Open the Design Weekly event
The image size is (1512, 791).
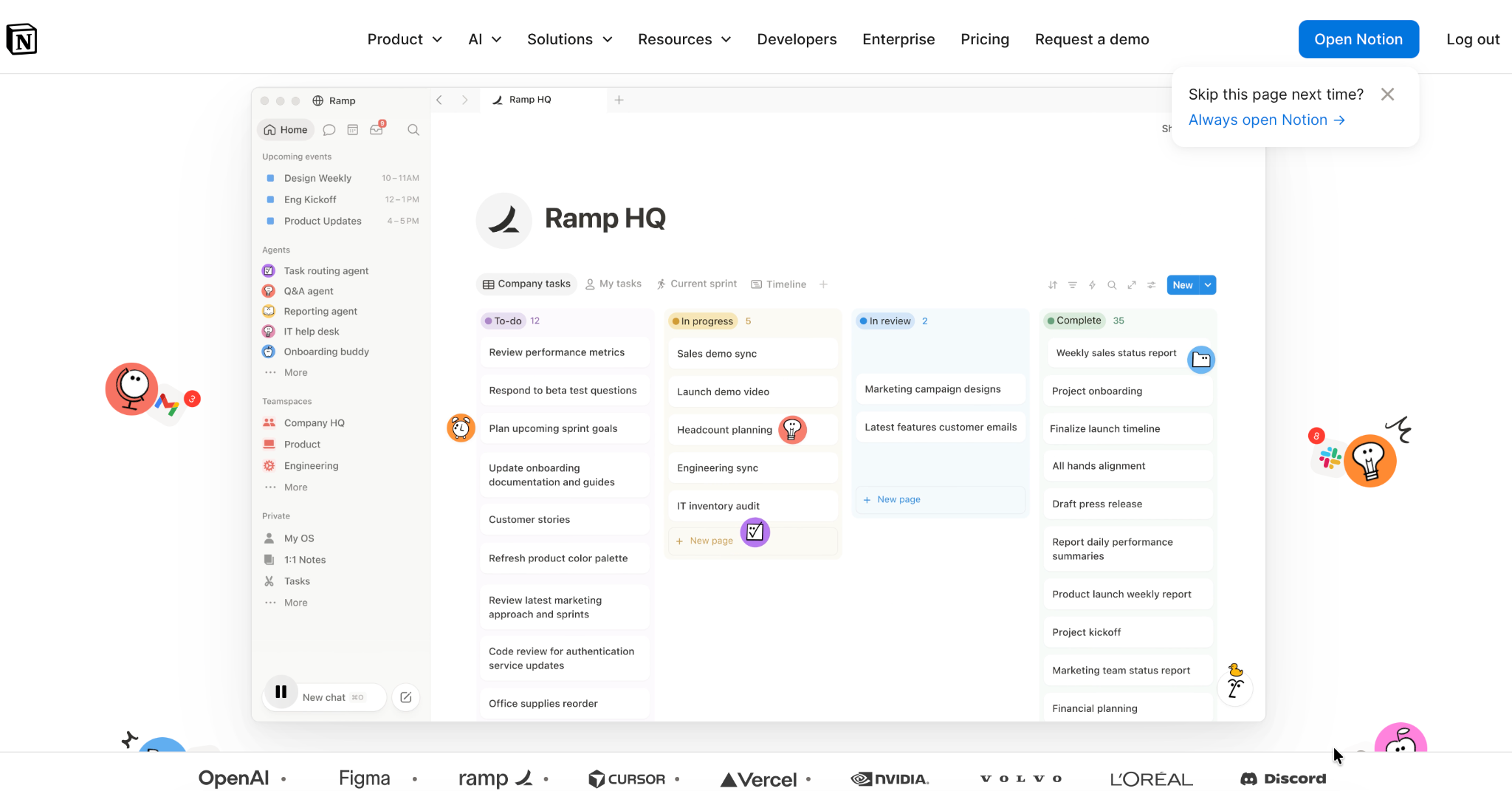point(342,178)
